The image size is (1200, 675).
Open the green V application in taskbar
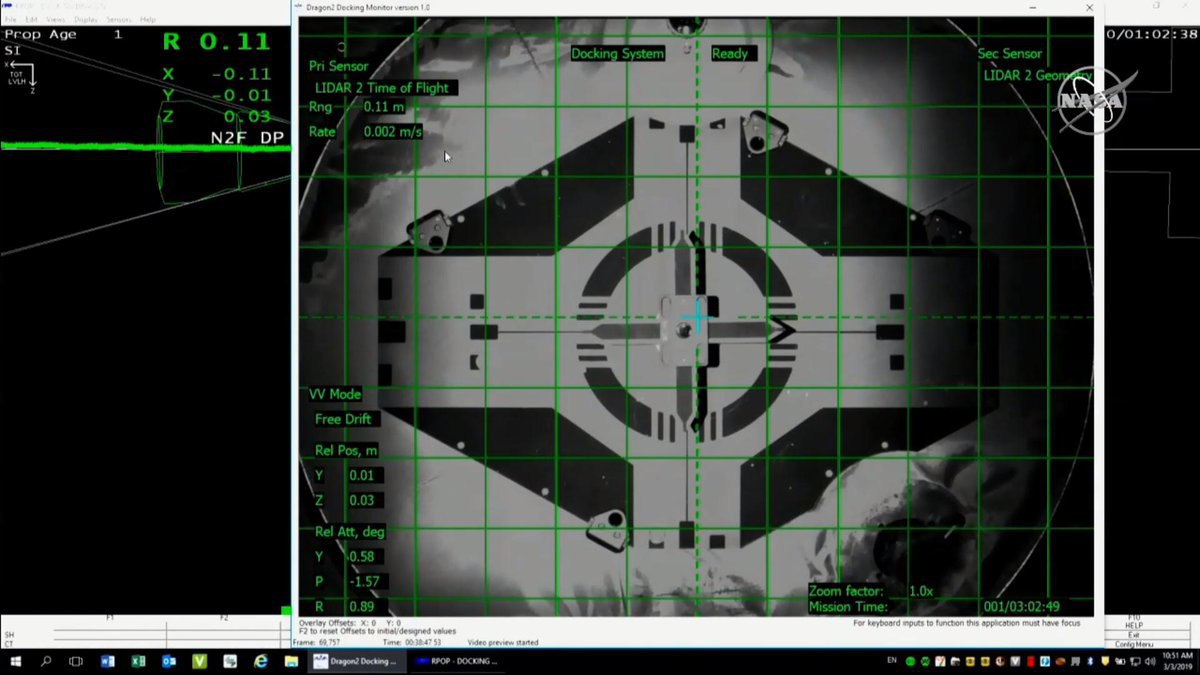point(199,661)
